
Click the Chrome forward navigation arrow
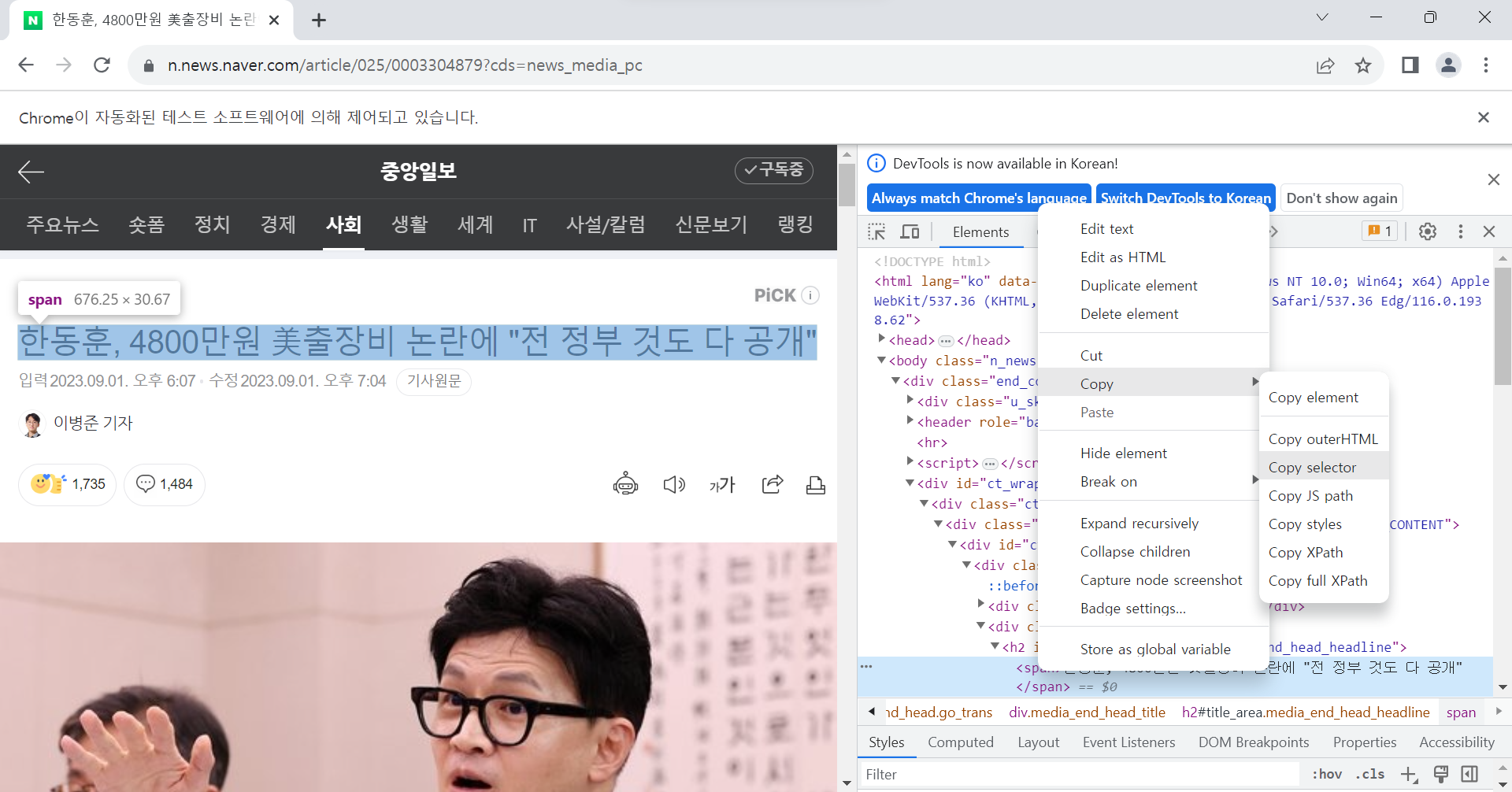click(x=64, y=65)
